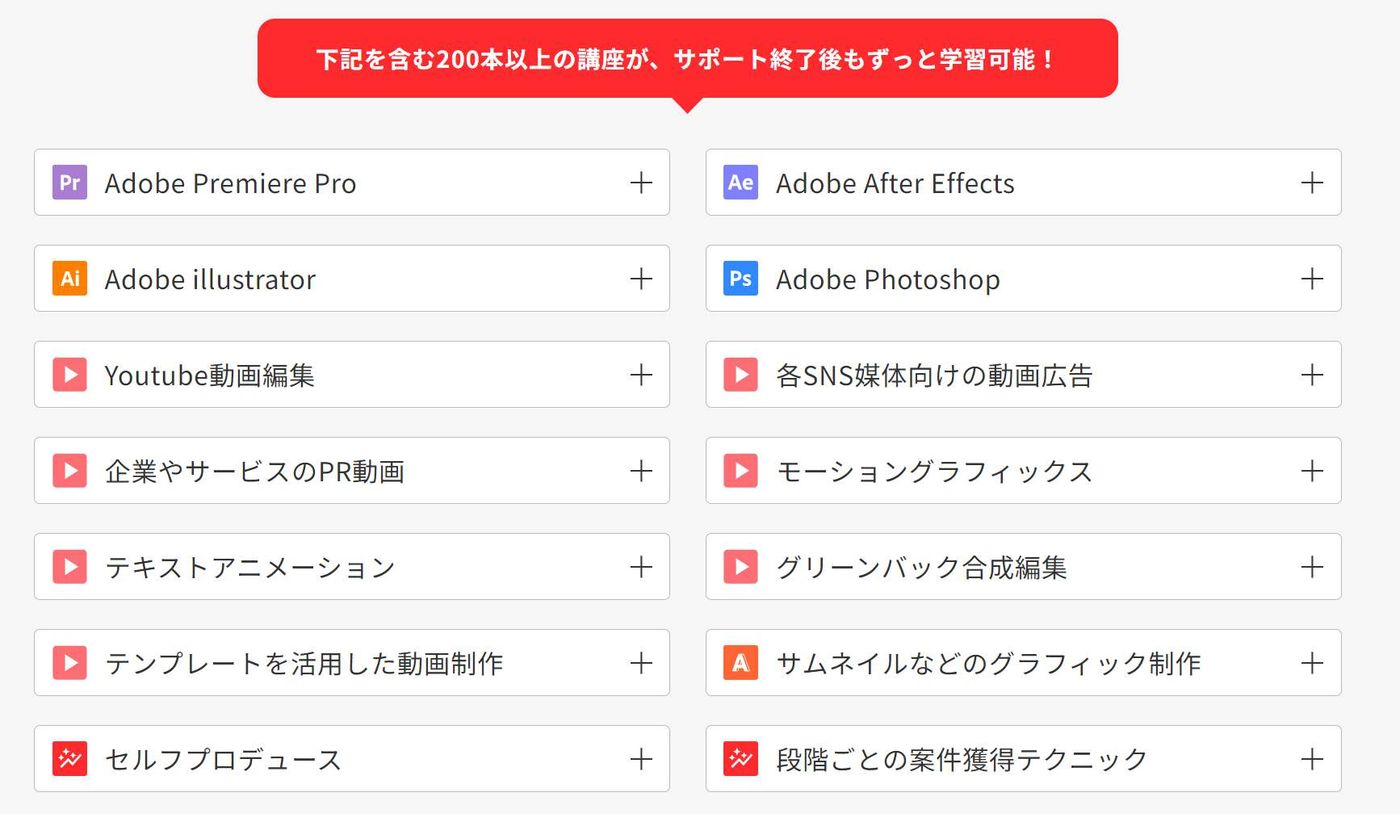Click play icon beside モーショングラフィックス
Image resolution: width=1400 pixels, height=814 pixels.
coord(741,471)
